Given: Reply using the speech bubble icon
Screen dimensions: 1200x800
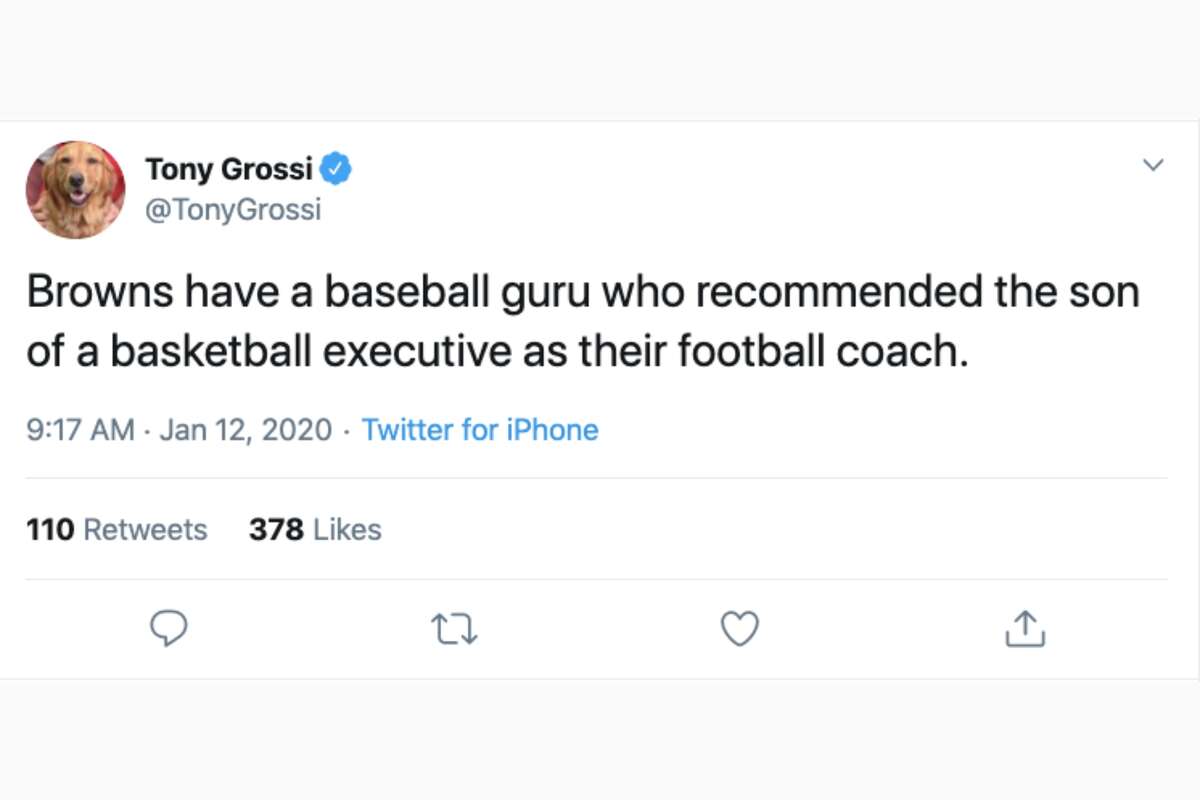Looking at the screenshot, I should (x=170, y=628).
